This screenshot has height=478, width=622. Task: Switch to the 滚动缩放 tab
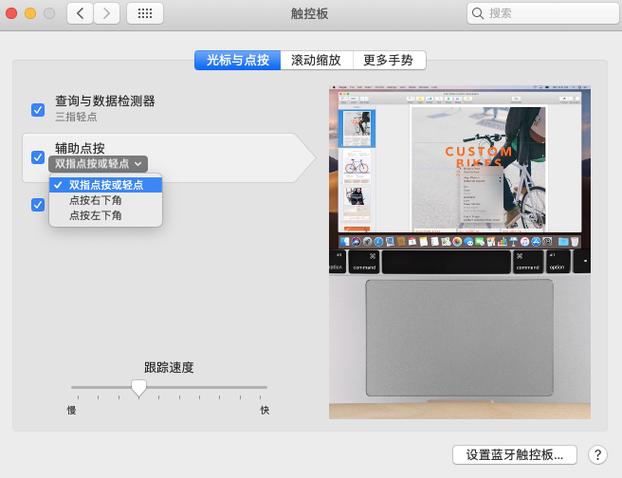point(316,60)
